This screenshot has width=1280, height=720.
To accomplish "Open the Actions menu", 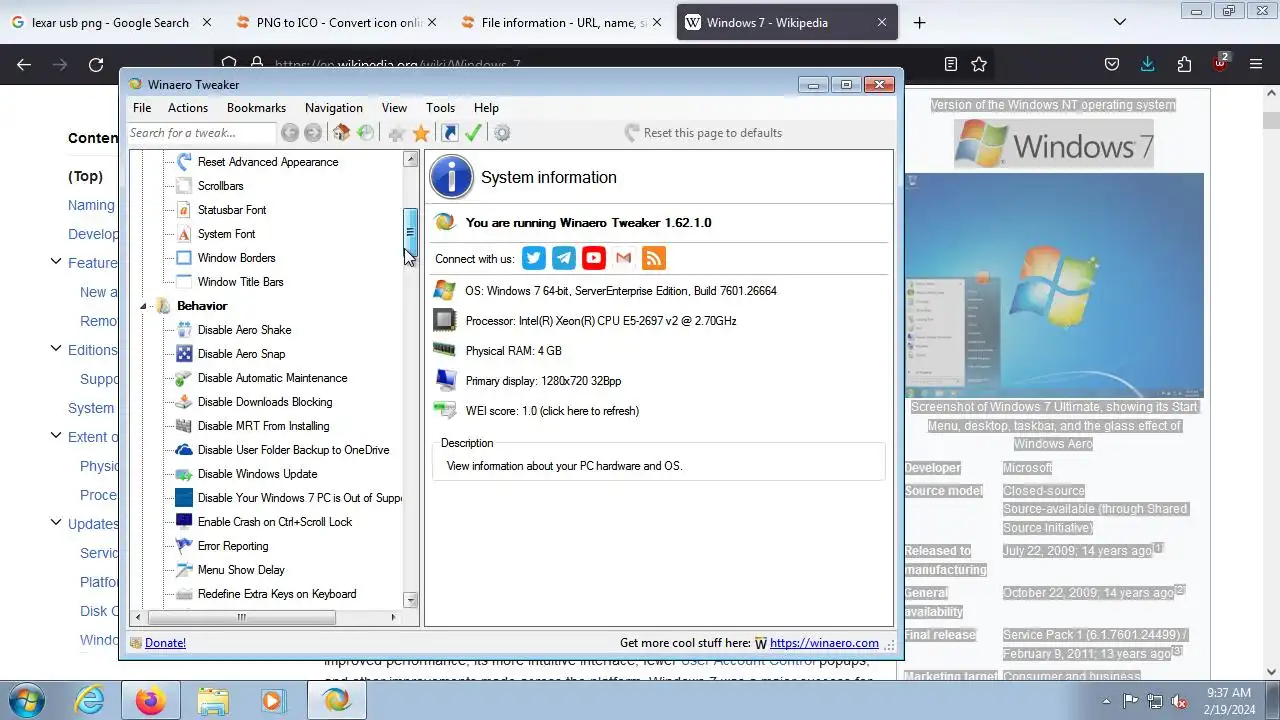I will [x=188, y=108].
